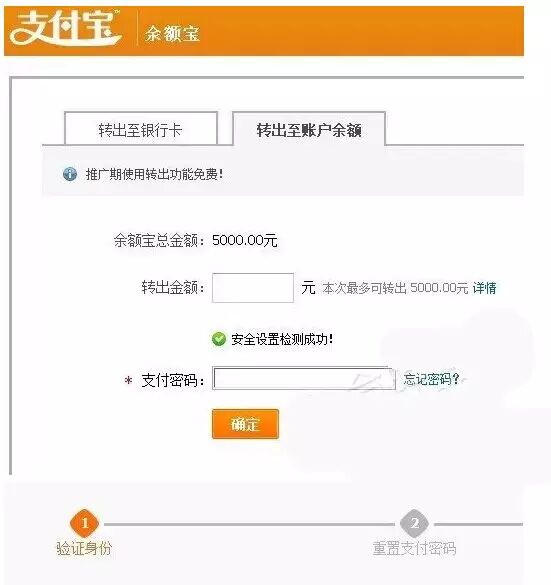Click the 重置支付密码 step label
This screenshot has width=551, height=585.
[414, 548]
